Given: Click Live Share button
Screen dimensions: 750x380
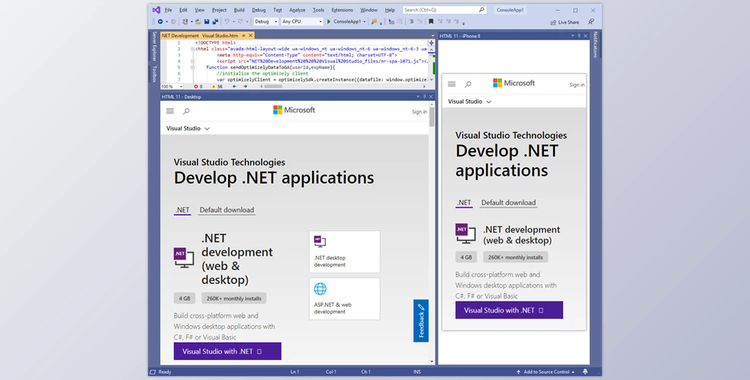Looking at the screenshot, I should pyautogui.click(x=564, y=22).
